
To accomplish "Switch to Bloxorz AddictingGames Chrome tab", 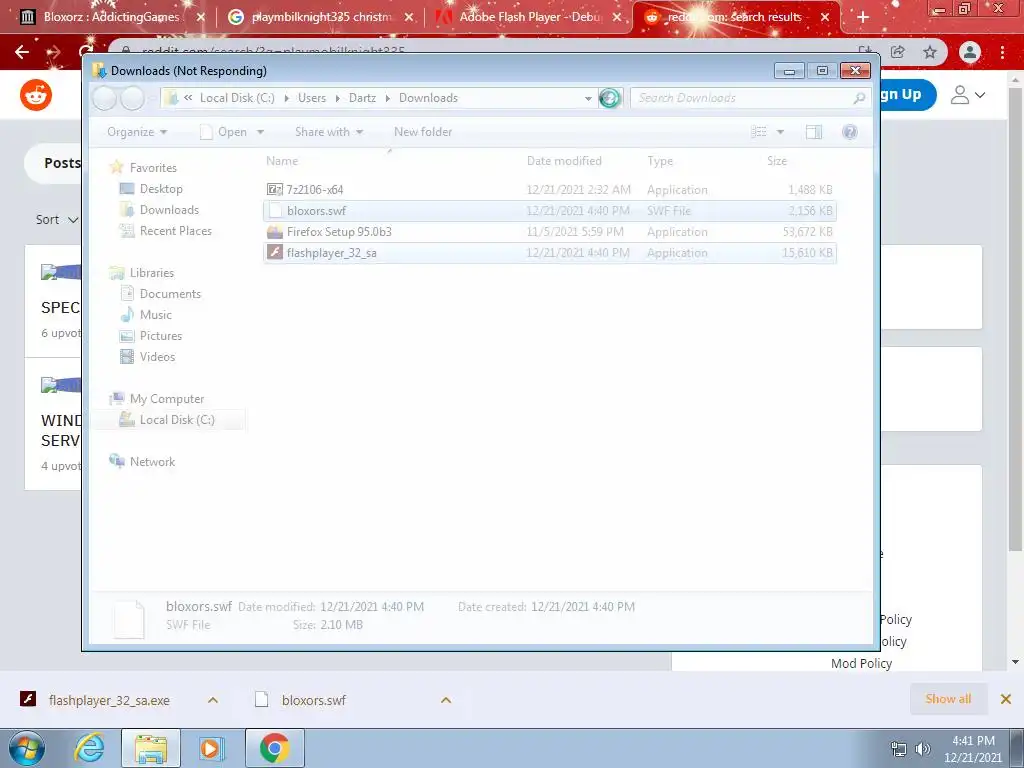I will pos(111,17).
